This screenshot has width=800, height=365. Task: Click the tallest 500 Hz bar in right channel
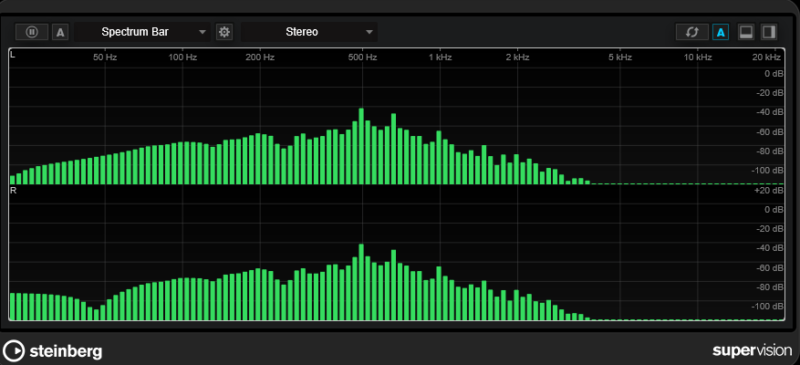click(361, 282)
